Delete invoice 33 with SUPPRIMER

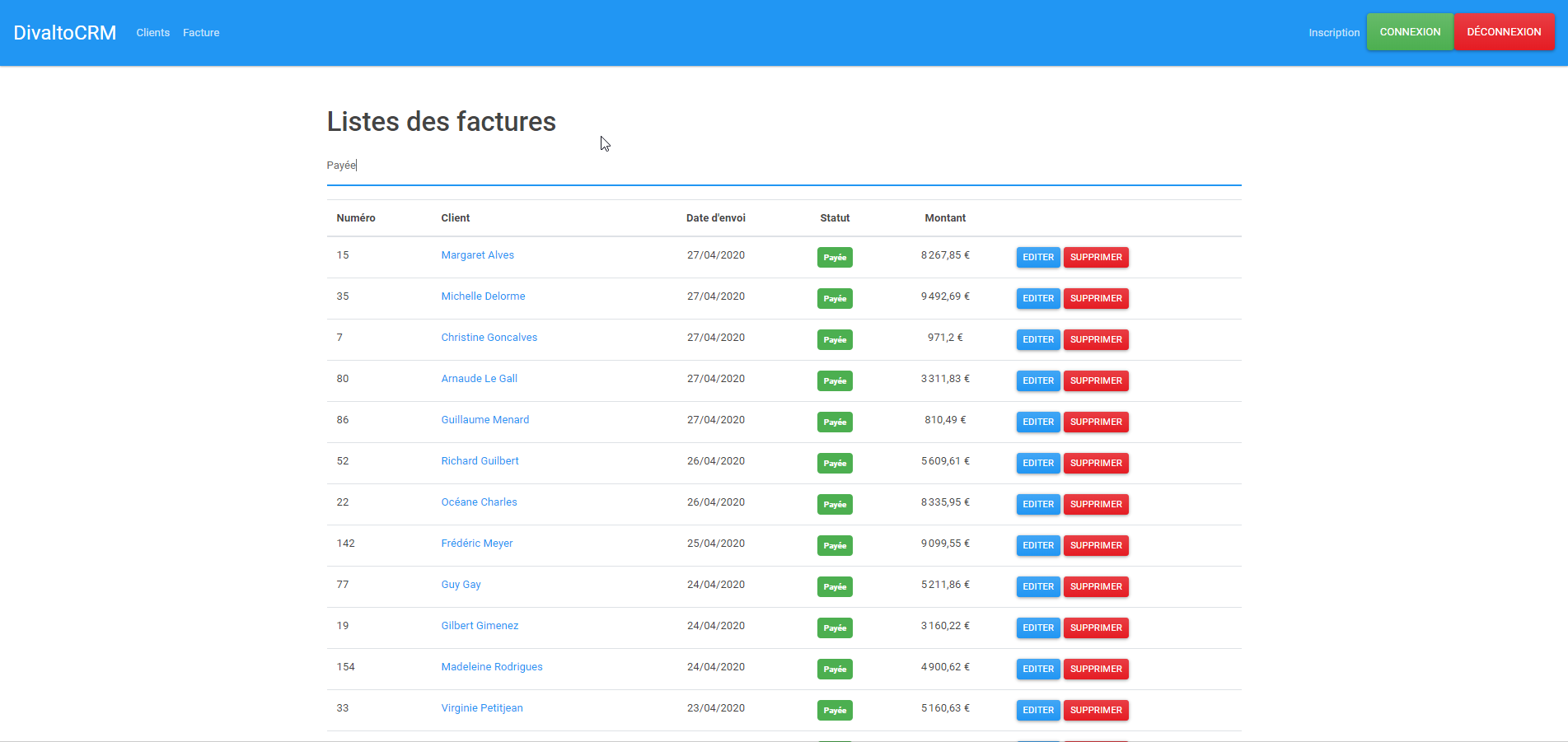pos(1096,710)
